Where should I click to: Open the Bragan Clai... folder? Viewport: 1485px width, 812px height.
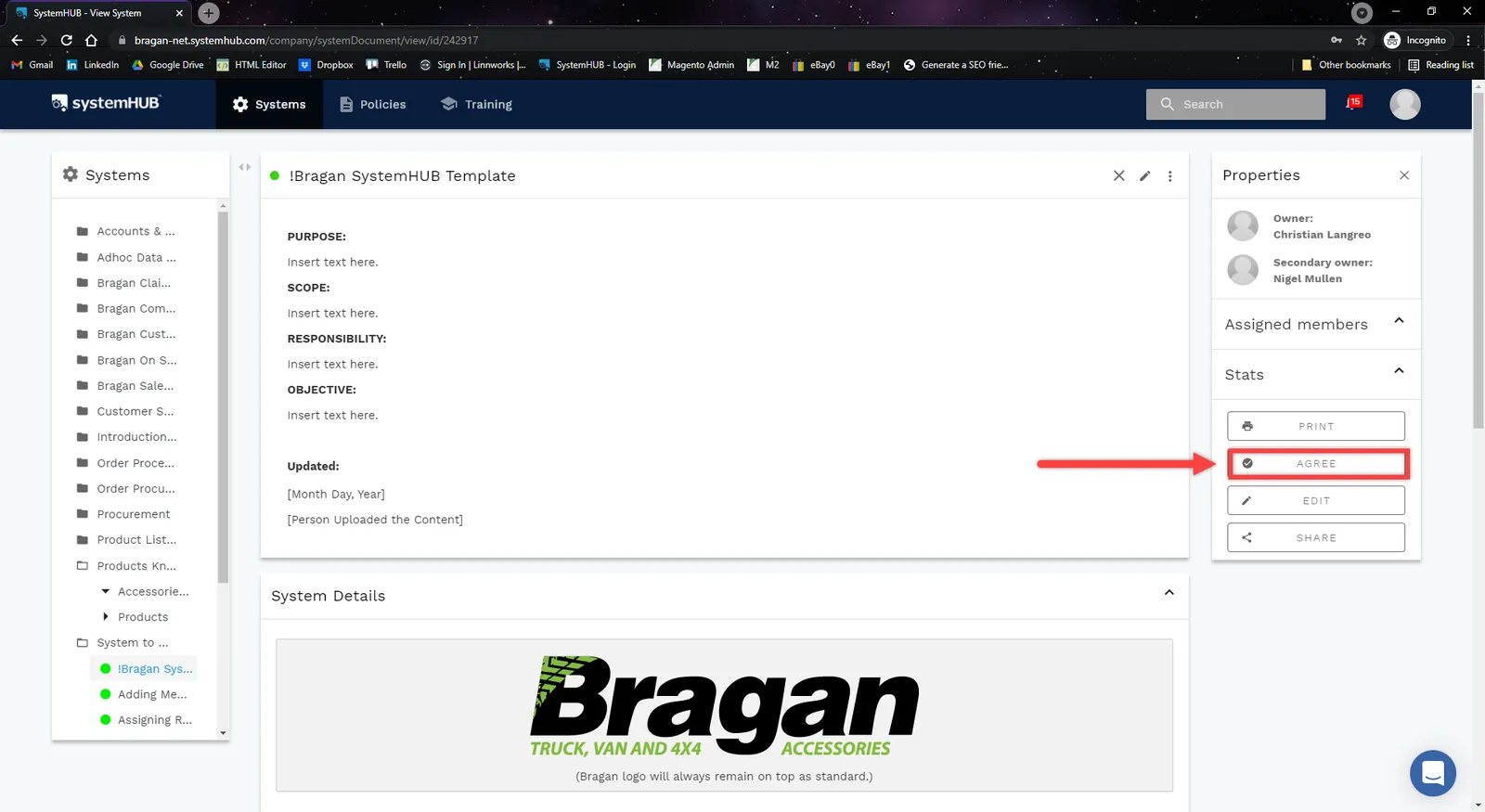pos(124,283)
